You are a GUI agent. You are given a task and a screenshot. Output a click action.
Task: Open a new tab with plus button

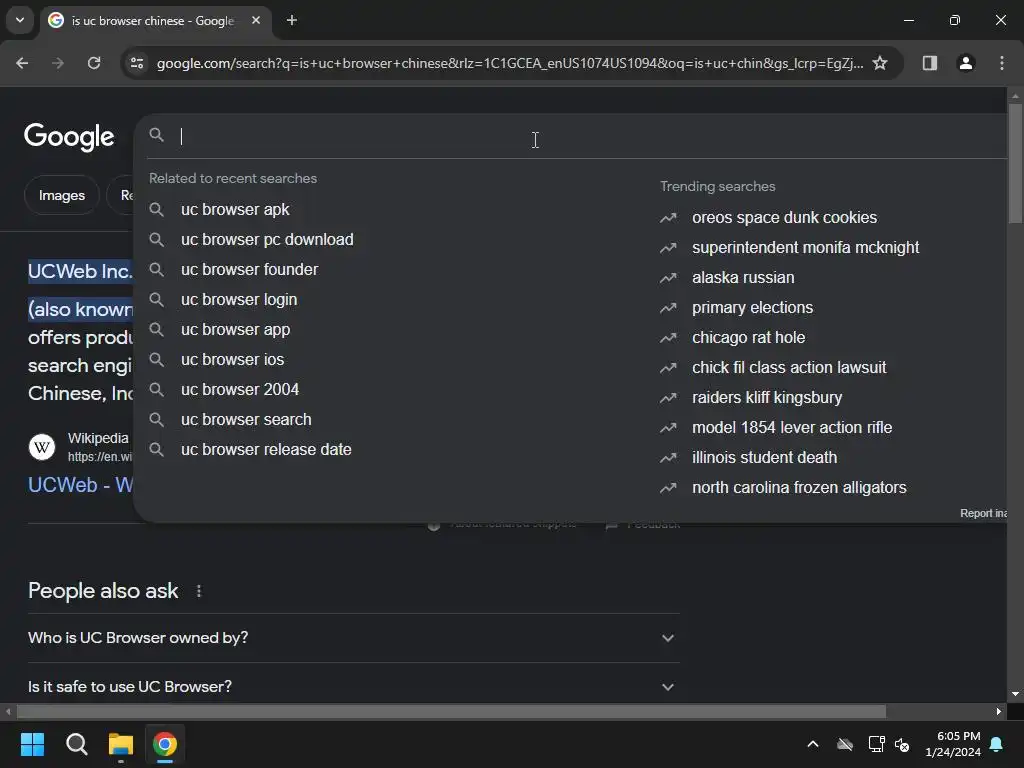click(x=292, y=21)
